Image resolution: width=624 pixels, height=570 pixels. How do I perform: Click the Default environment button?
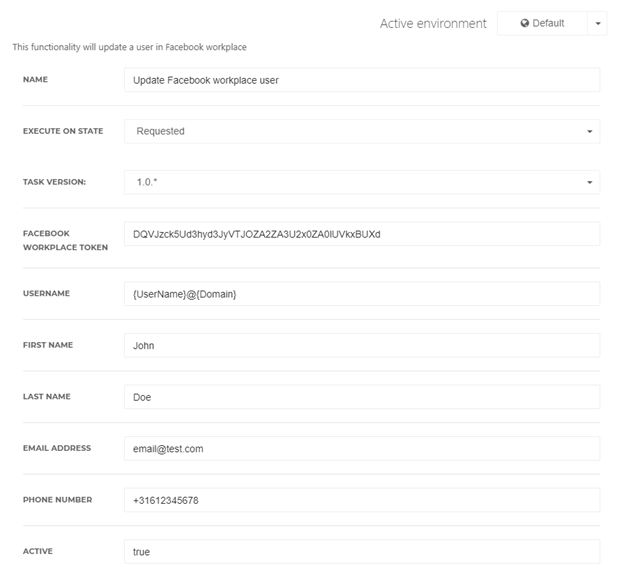[542, 23]
